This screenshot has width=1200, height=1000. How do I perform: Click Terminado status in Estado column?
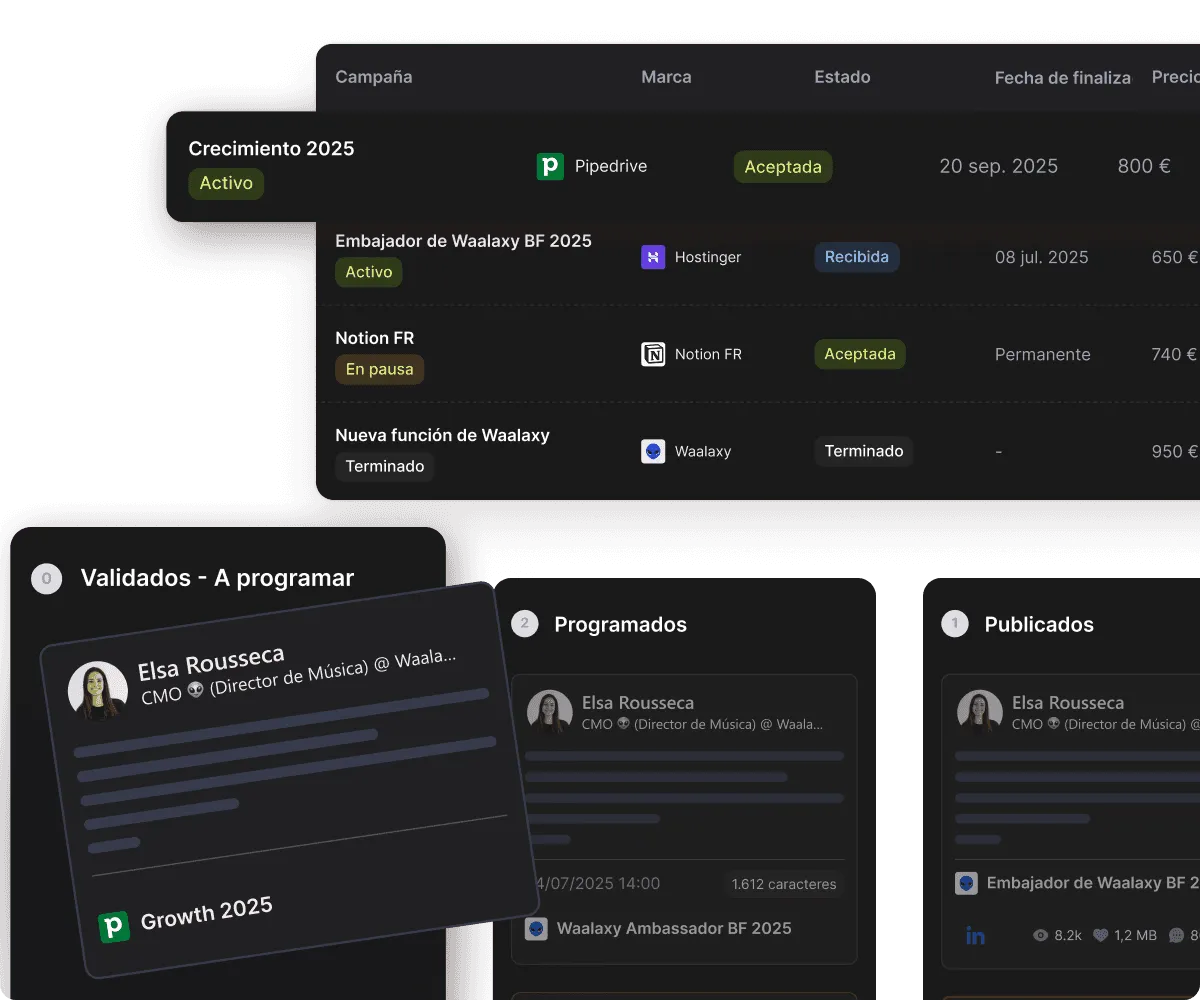[x=864, y=451]
